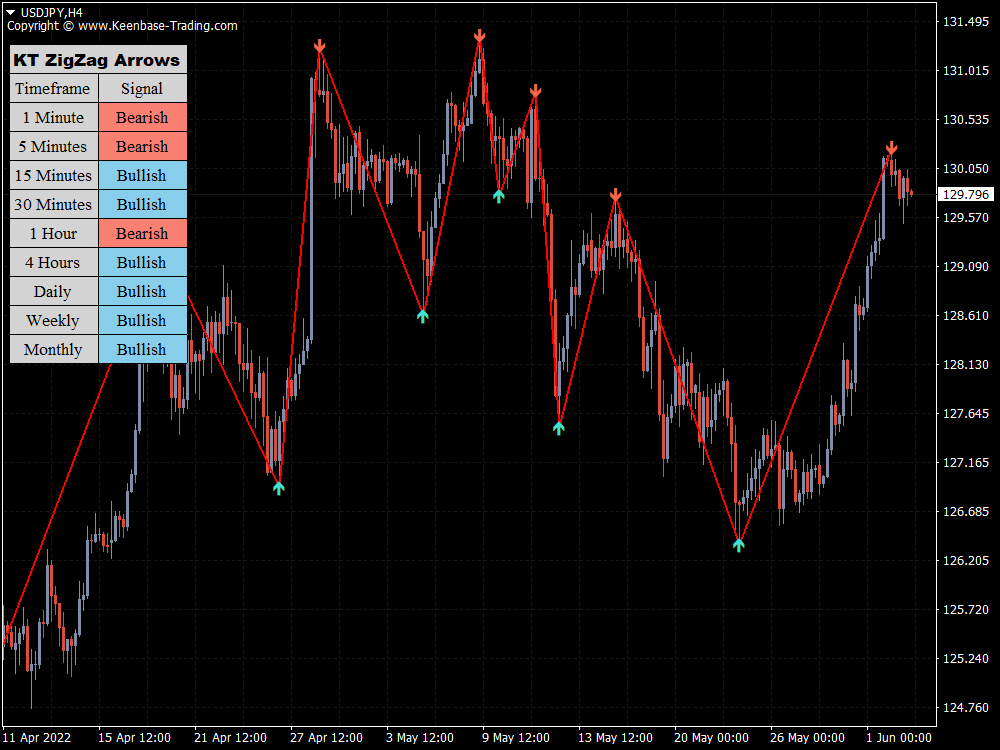Click the 3 May 12:00 time label
This screenshot has height=750, width=1000.
point(420,738)
